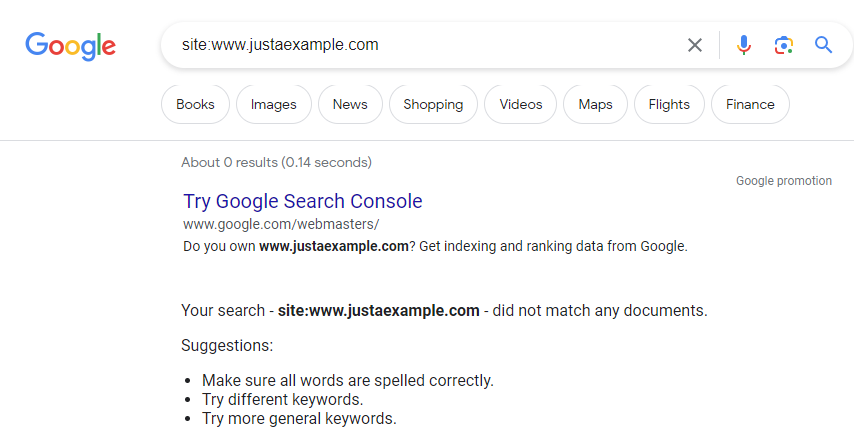Click the About 0 results text
This screenshot has width=854, height=447.
[x=276, y=162]
